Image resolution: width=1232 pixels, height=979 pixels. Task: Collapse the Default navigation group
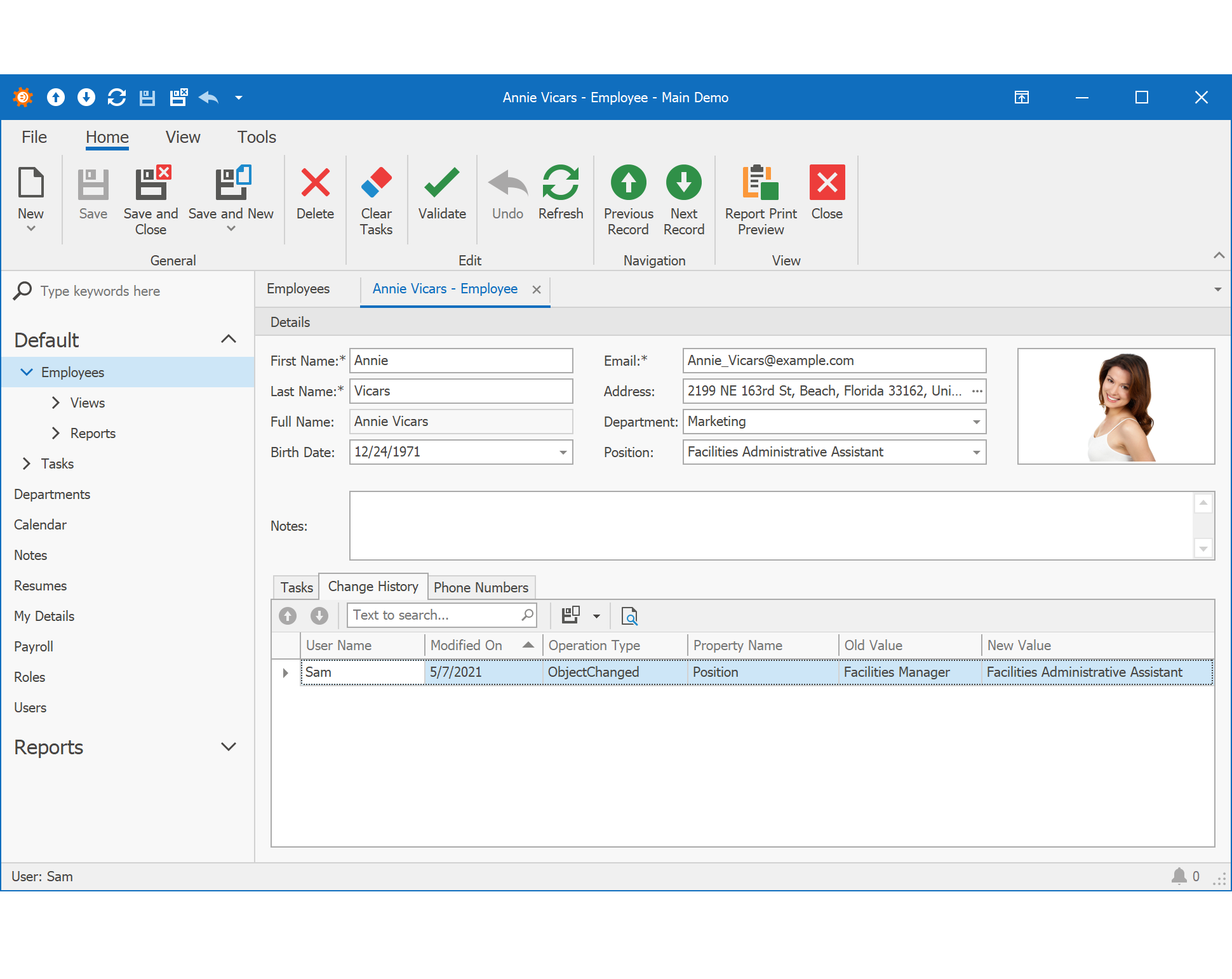point(229,340)
